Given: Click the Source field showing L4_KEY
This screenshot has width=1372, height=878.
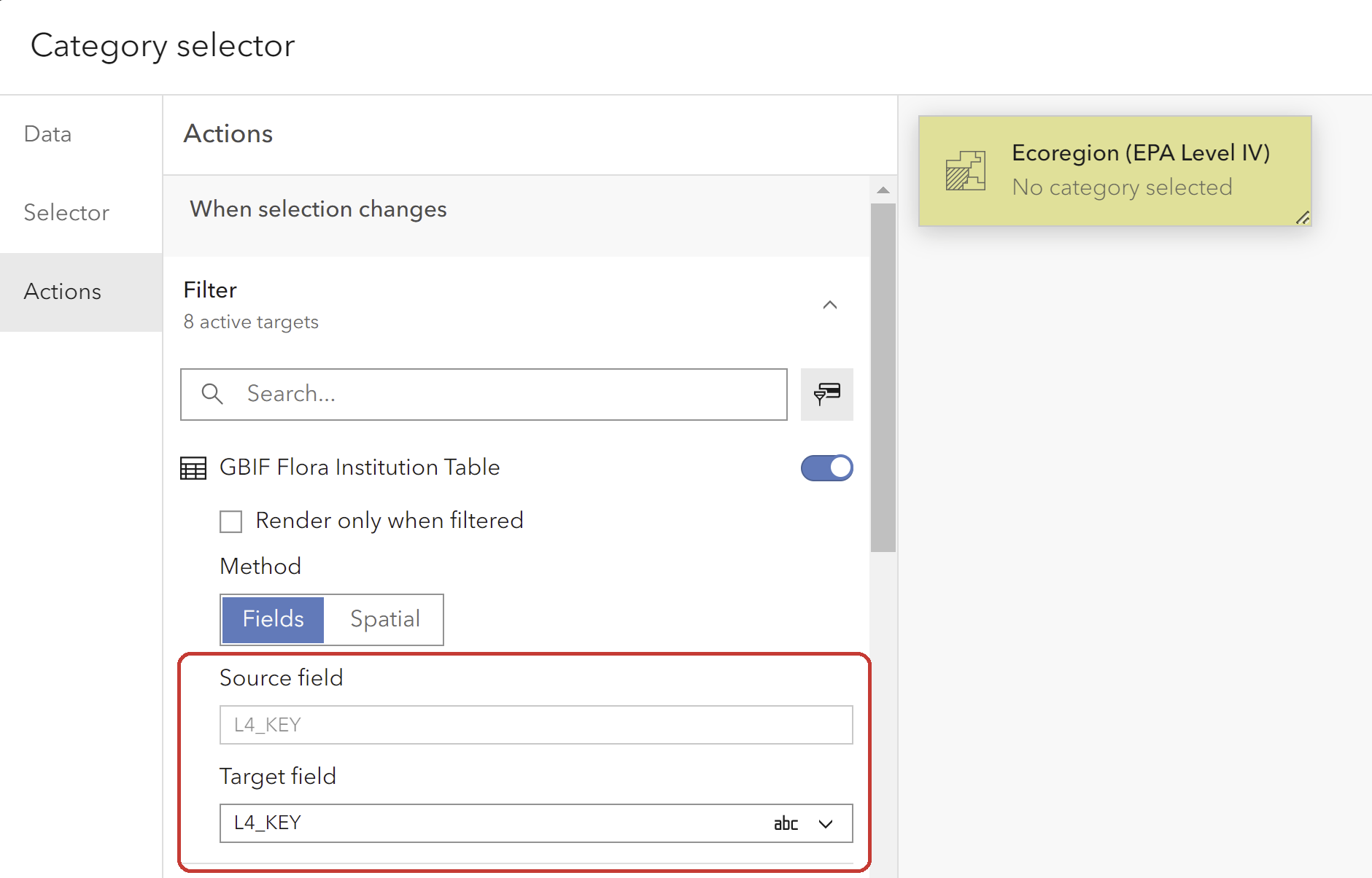Looking at the screenshot, I should [x=536, y=725].
